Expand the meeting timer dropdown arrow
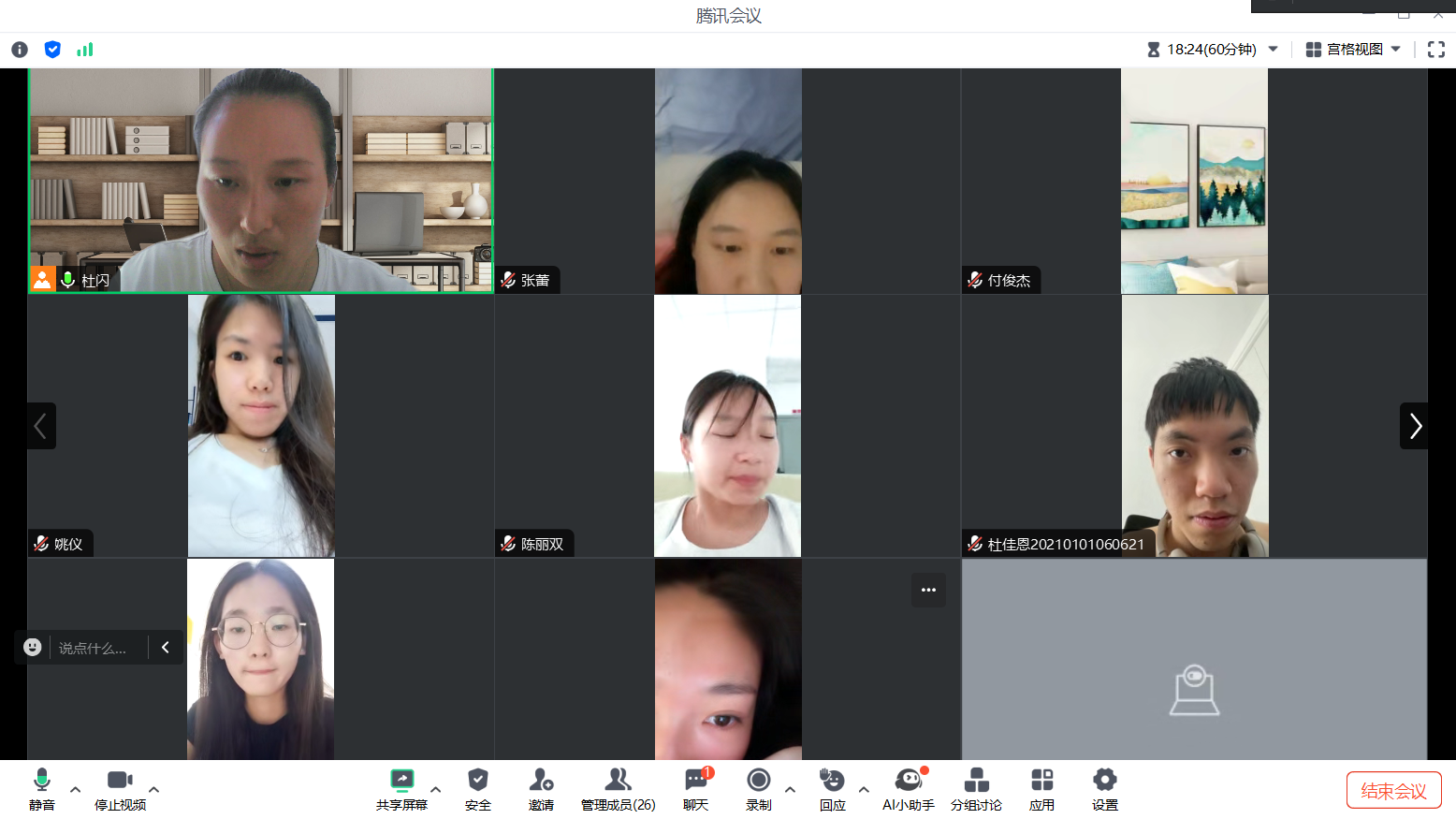This screenshot has height=819, width=1456. (x=1273, y=50)
